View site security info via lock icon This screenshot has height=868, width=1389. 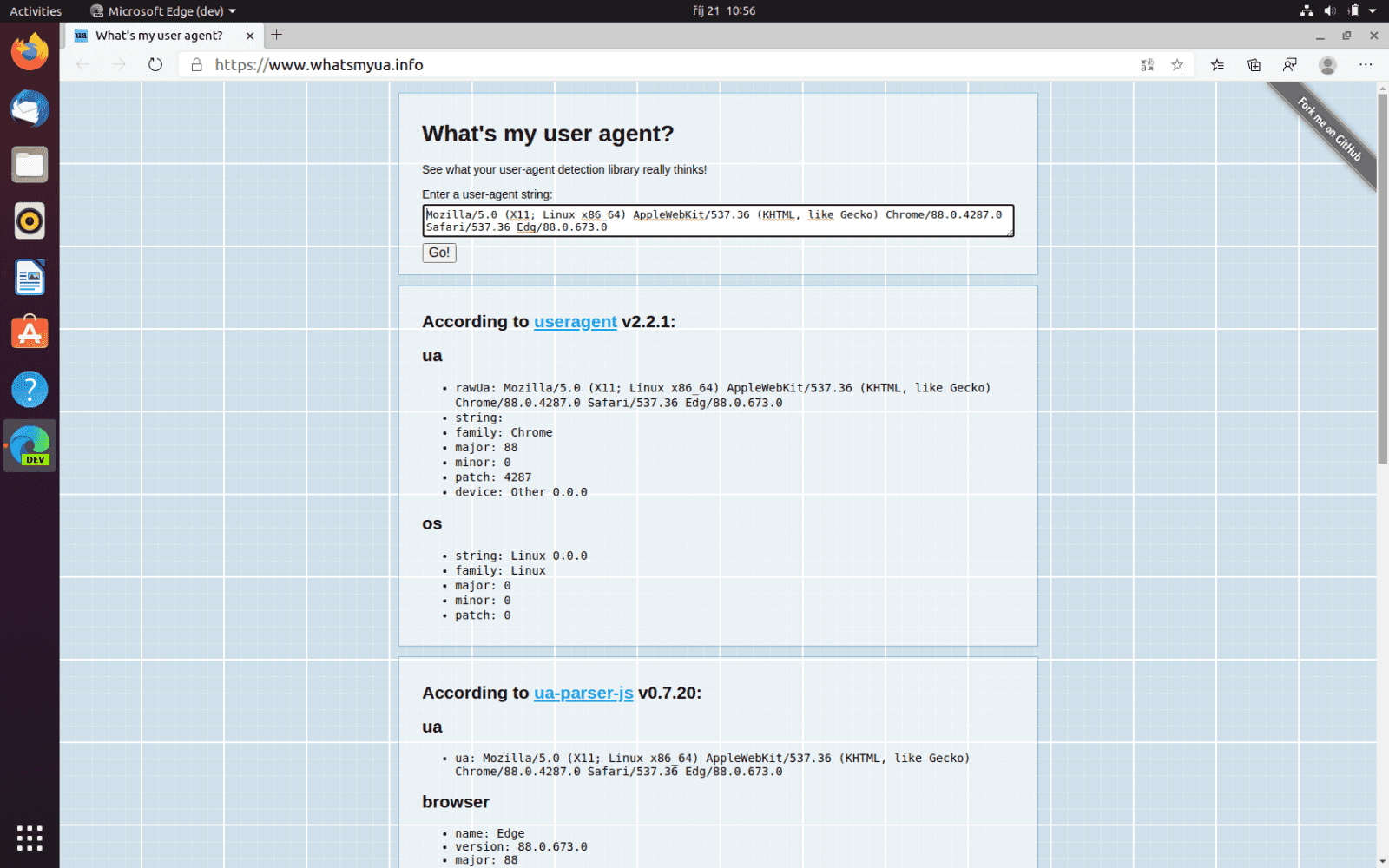pyautogui.click(x=197, y=65)
